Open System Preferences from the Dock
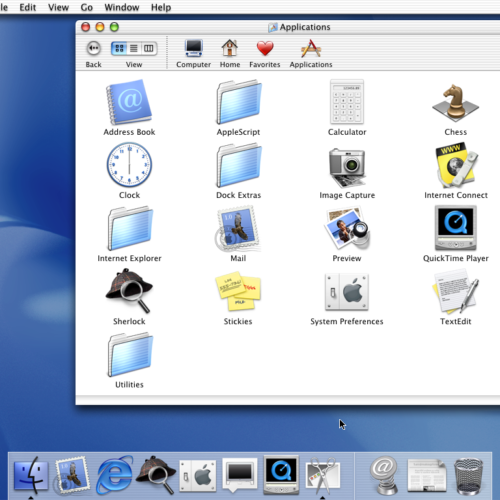500x500 pixels. (x=198, y=476)
